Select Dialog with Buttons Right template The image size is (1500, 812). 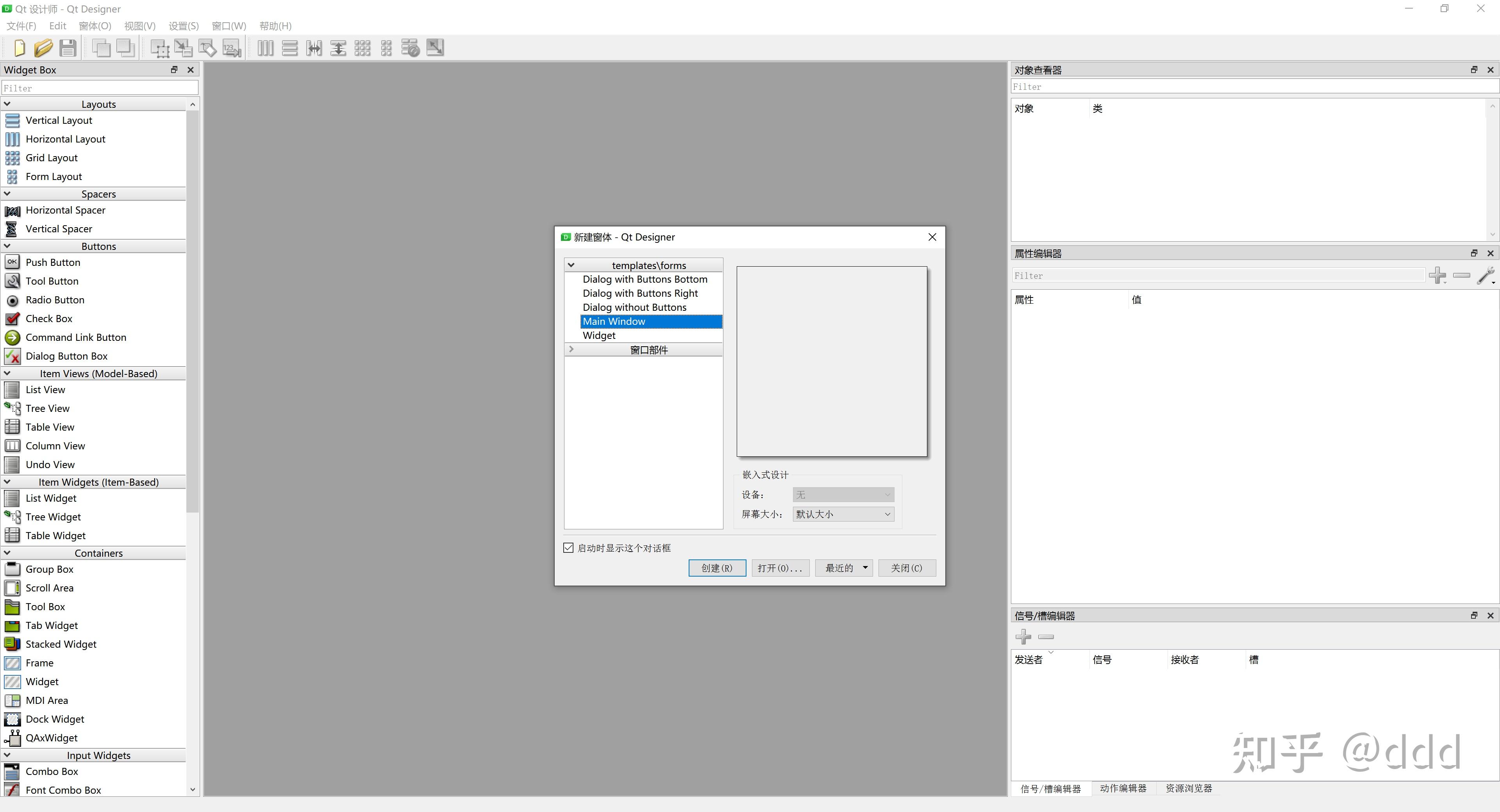click(640, 293)
